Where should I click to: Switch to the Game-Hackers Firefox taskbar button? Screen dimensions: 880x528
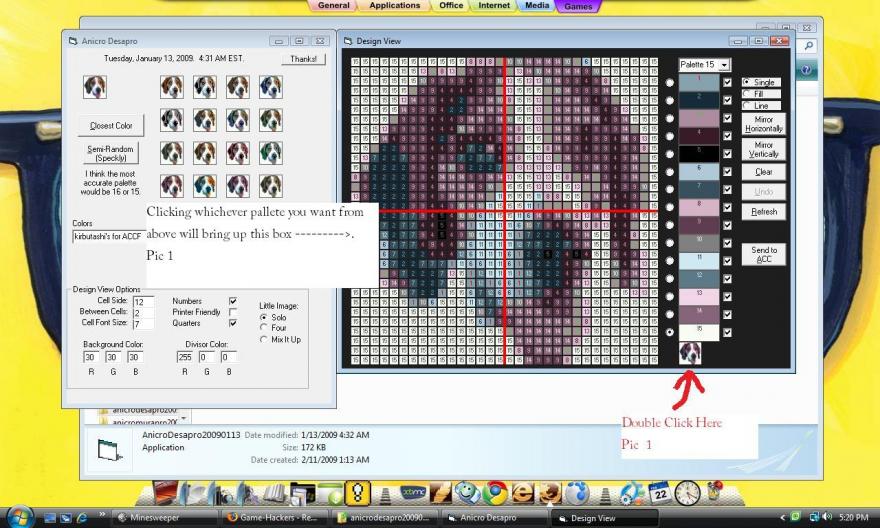pos(274,518)
